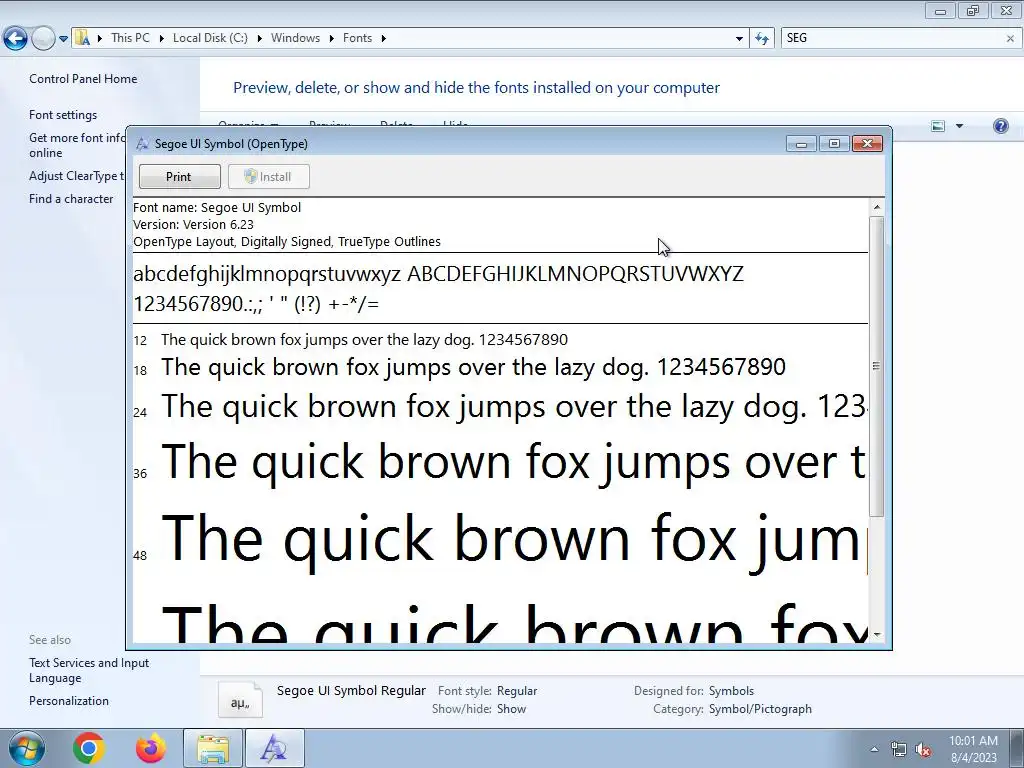Screen dimensions: 1024x768
Task: Click the font viewer vertical scrollbar thumb
Action: pyautogui.click(x=876, y=366)
